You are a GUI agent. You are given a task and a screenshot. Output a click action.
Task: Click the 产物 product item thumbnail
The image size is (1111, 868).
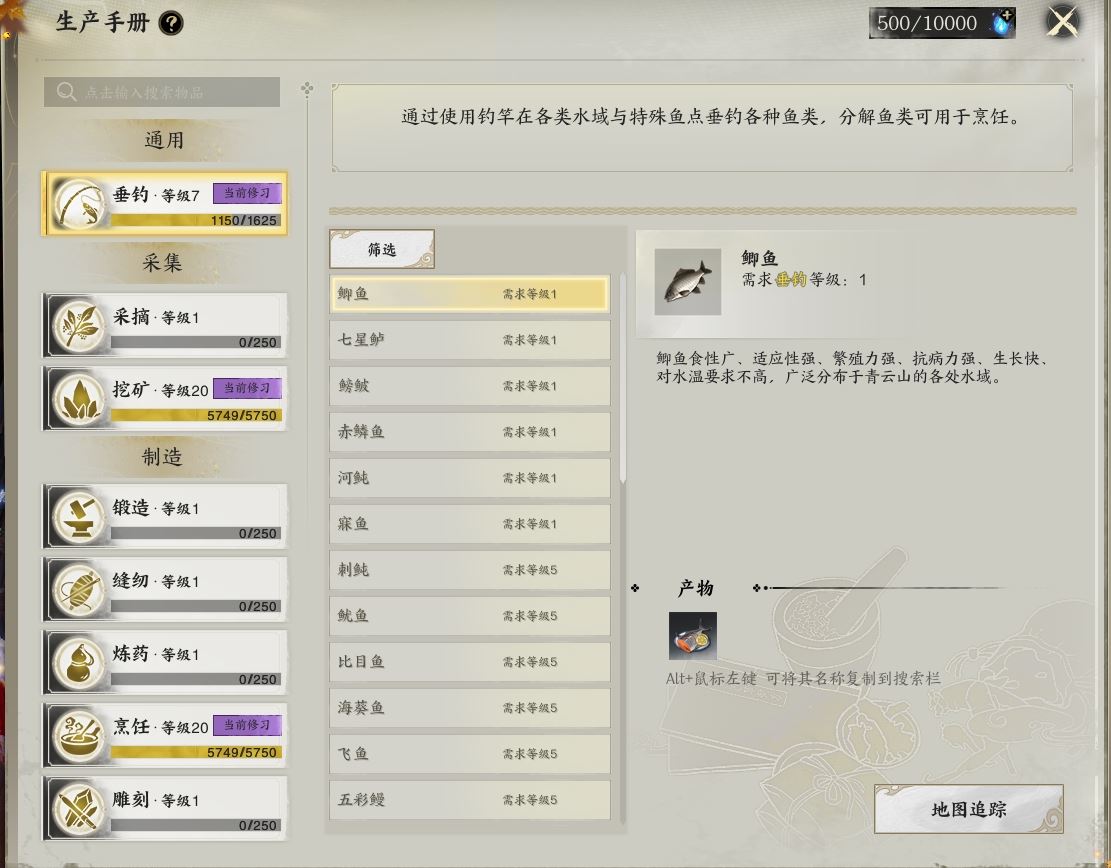coord(692,636)
